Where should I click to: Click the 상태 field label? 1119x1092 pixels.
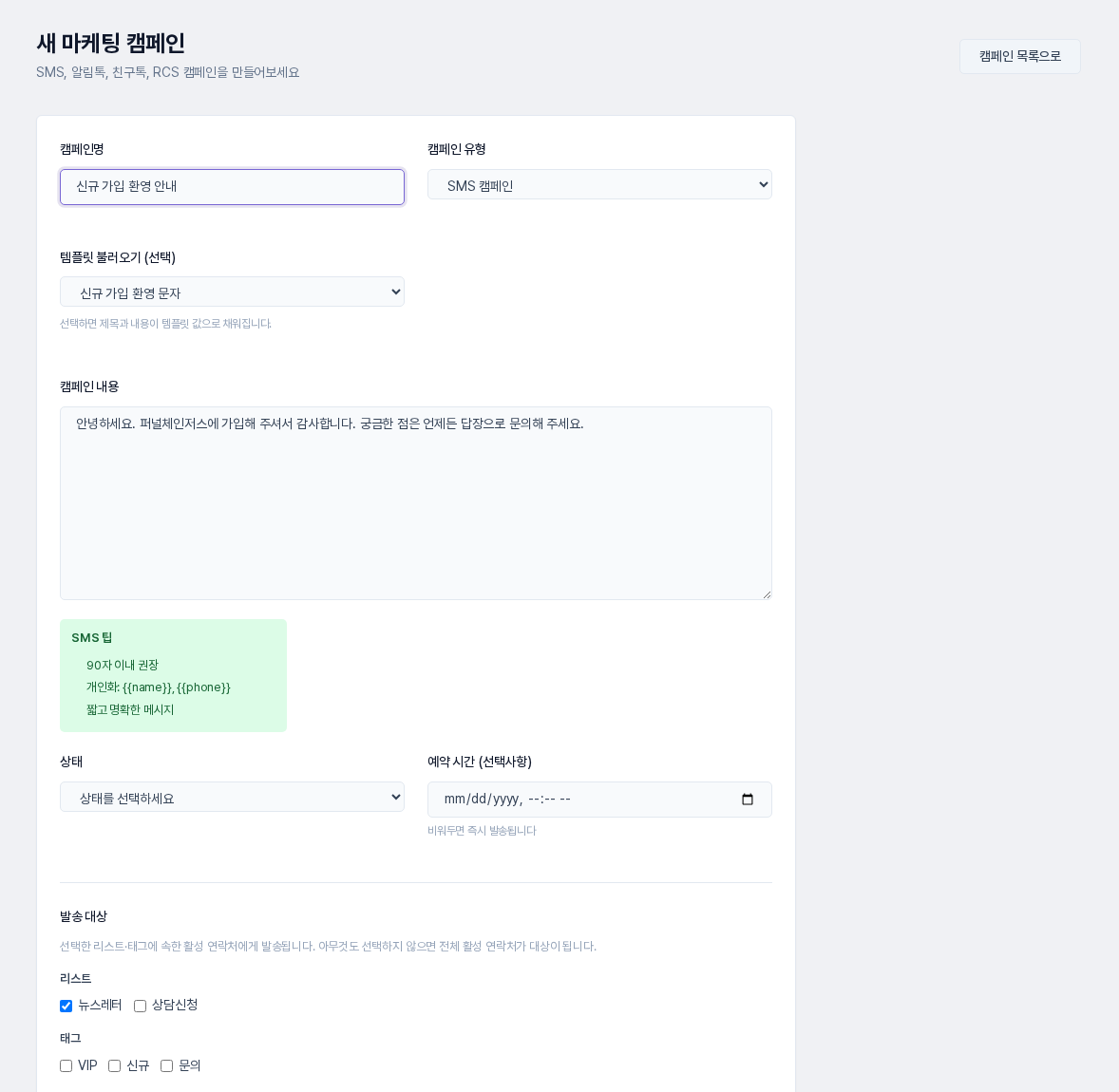click(71, 762)
